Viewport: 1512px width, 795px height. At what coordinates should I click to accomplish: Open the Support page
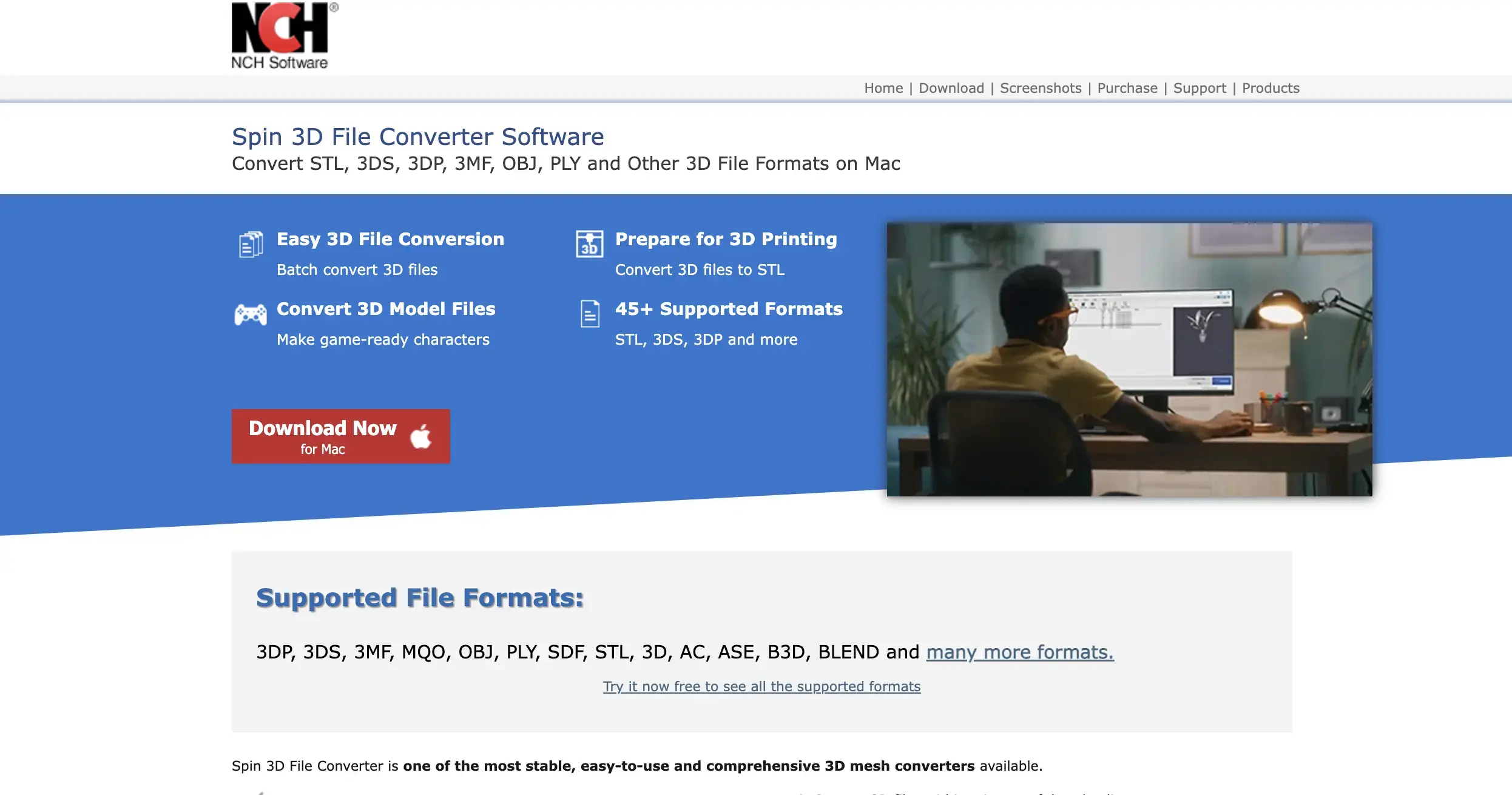(x=1200, y=88)
